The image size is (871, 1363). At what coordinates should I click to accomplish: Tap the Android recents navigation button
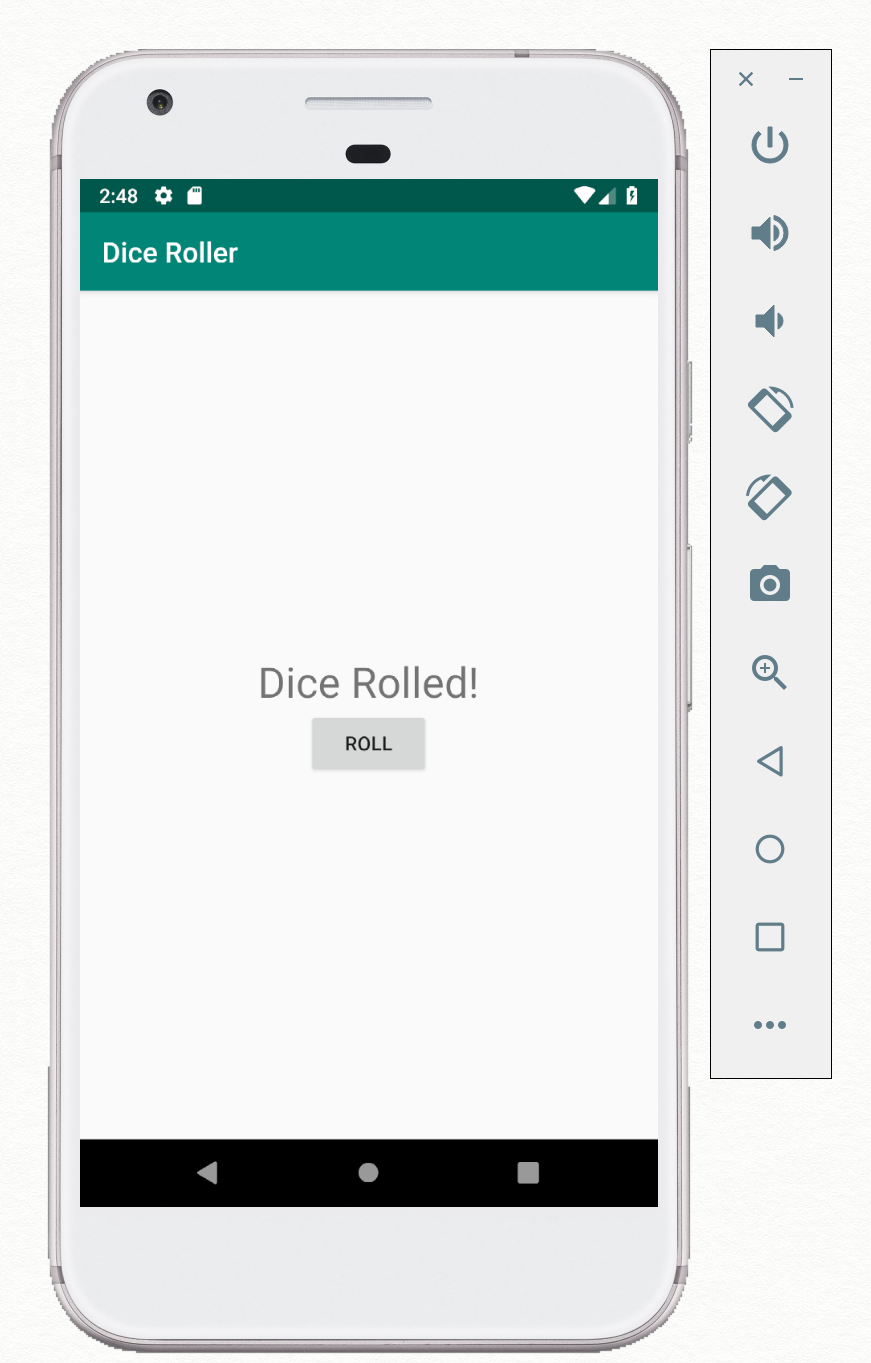pyautogui.click(x=528, y=1172)
